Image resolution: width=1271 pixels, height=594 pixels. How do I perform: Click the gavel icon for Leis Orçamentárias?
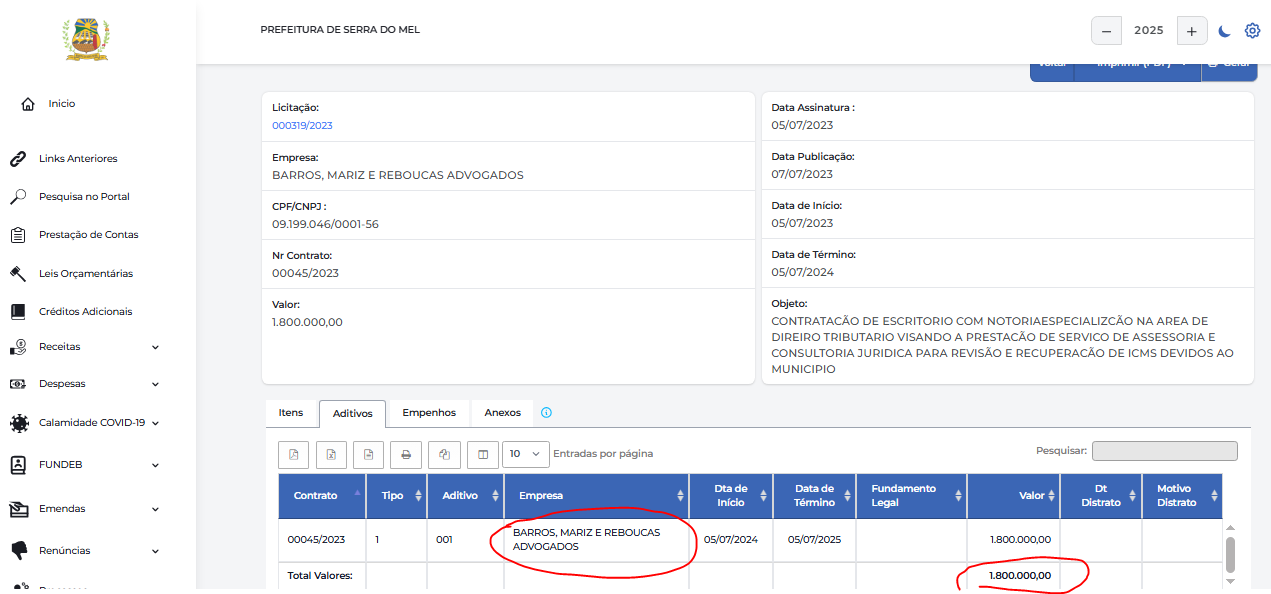pyautogui.click(x=17, y=274)
